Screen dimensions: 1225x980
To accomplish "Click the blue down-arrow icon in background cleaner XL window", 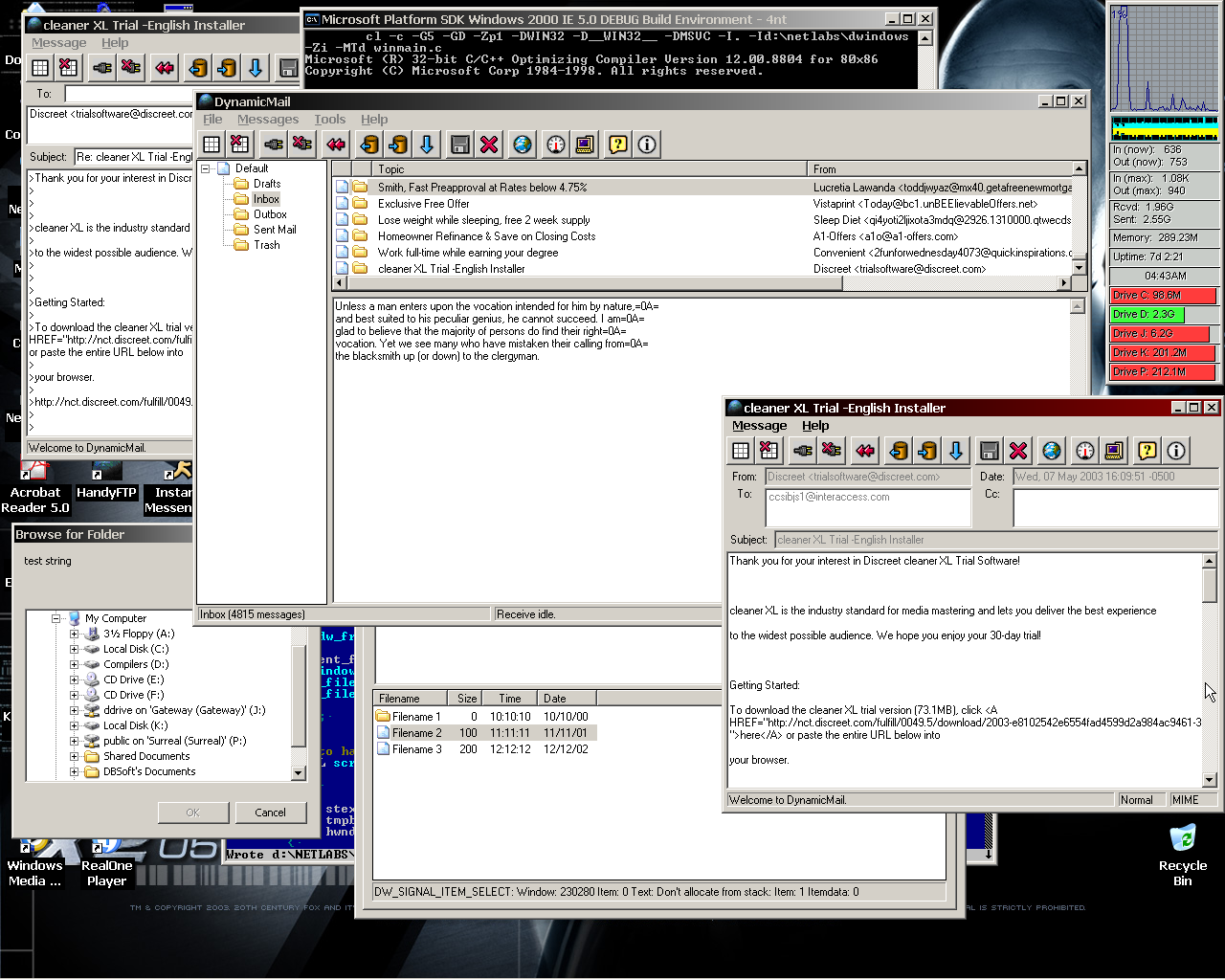I will [x=256, y=68].
